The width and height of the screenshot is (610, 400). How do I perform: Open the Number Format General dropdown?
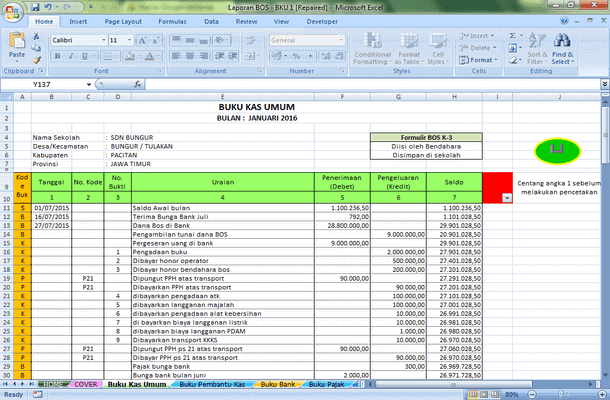pos(341,40)
